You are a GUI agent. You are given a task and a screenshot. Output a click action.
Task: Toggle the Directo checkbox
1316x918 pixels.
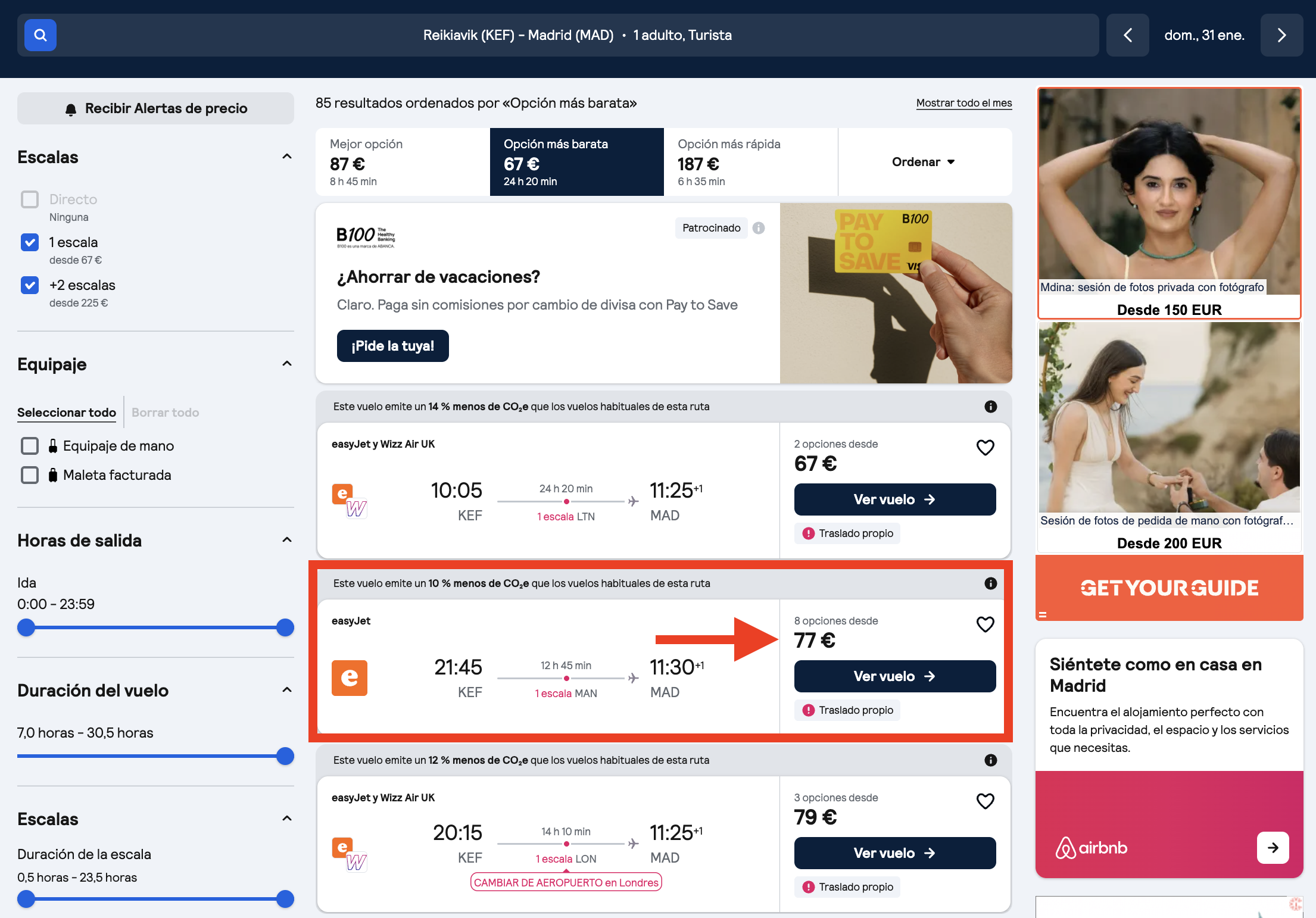30,199
